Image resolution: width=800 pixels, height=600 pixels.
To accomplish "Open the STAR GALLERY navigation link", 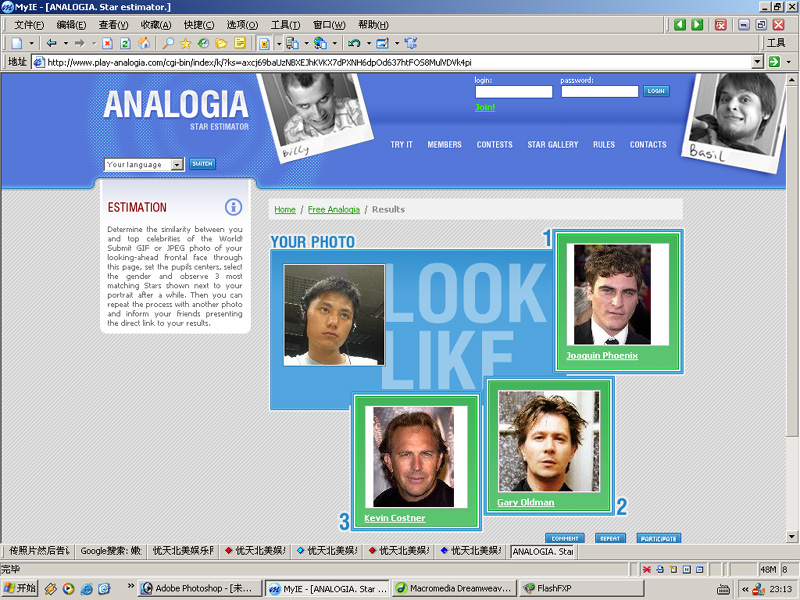I will pos(553,145).
